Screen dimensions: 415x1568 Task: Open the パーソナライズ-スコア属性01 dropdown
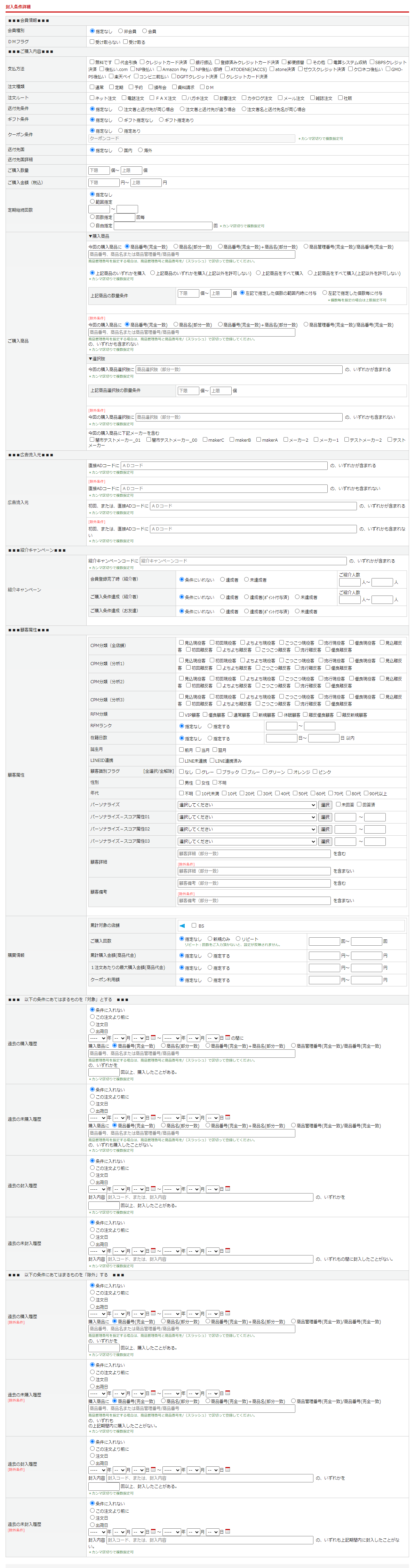pyautogui.click(x=246, y=817)
